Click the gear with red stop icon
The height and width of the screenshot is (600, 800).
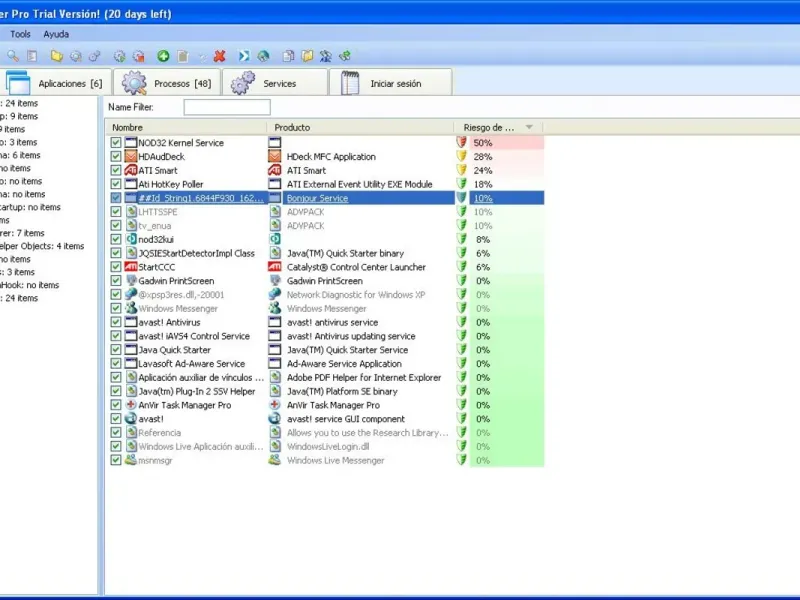[139, 56]
